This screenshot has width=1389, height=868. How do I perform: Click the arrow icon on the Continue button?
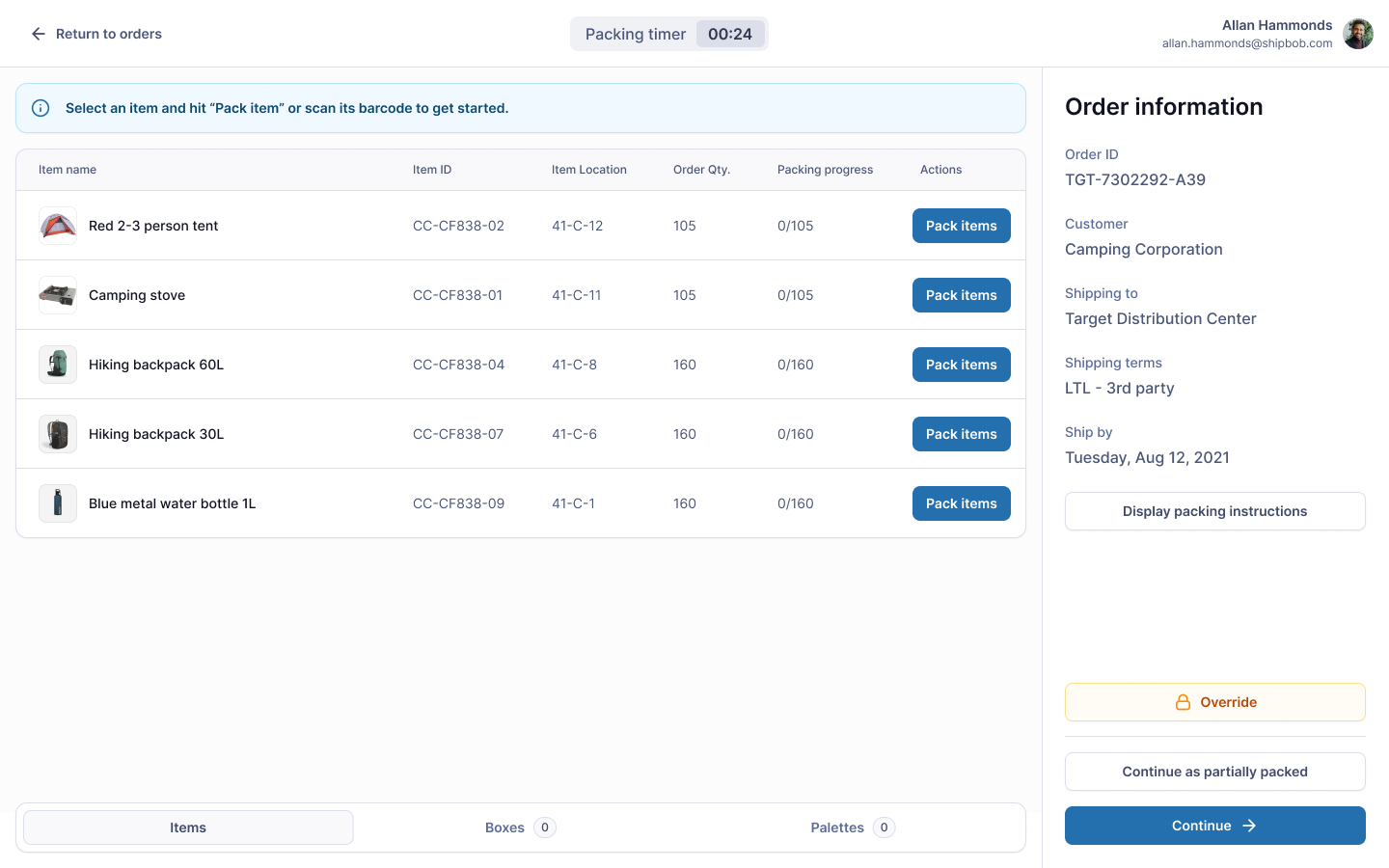[x=1248, y=826]
